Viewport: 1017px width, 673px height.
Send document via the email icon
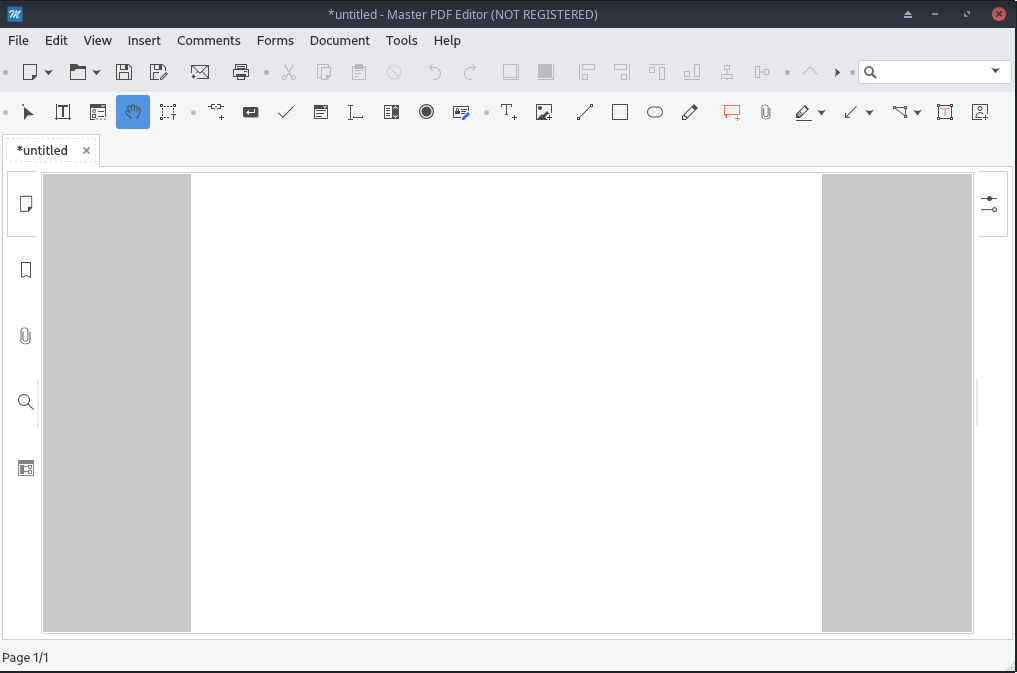(x=200, y=72)
